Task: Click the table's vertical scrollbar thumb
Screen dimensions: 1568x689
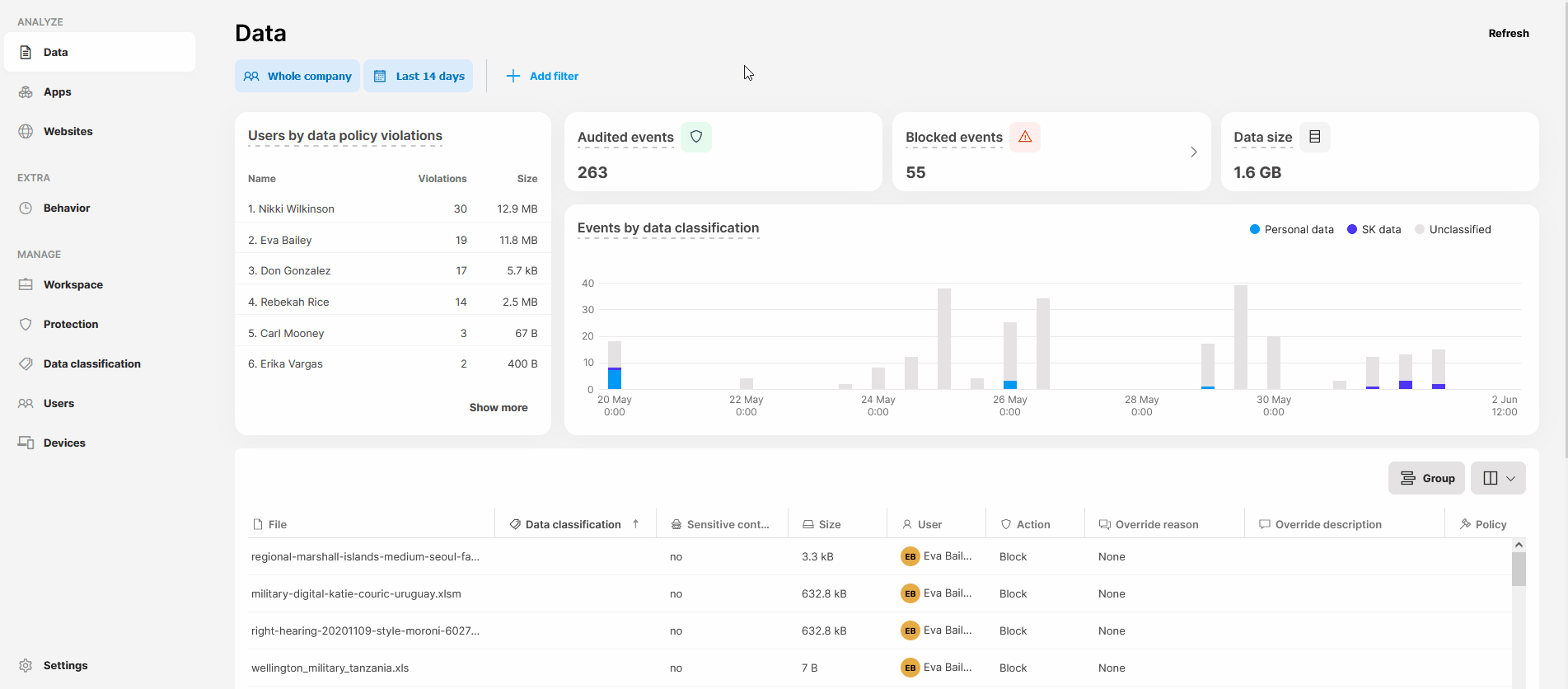Action: click(1519, 569)
